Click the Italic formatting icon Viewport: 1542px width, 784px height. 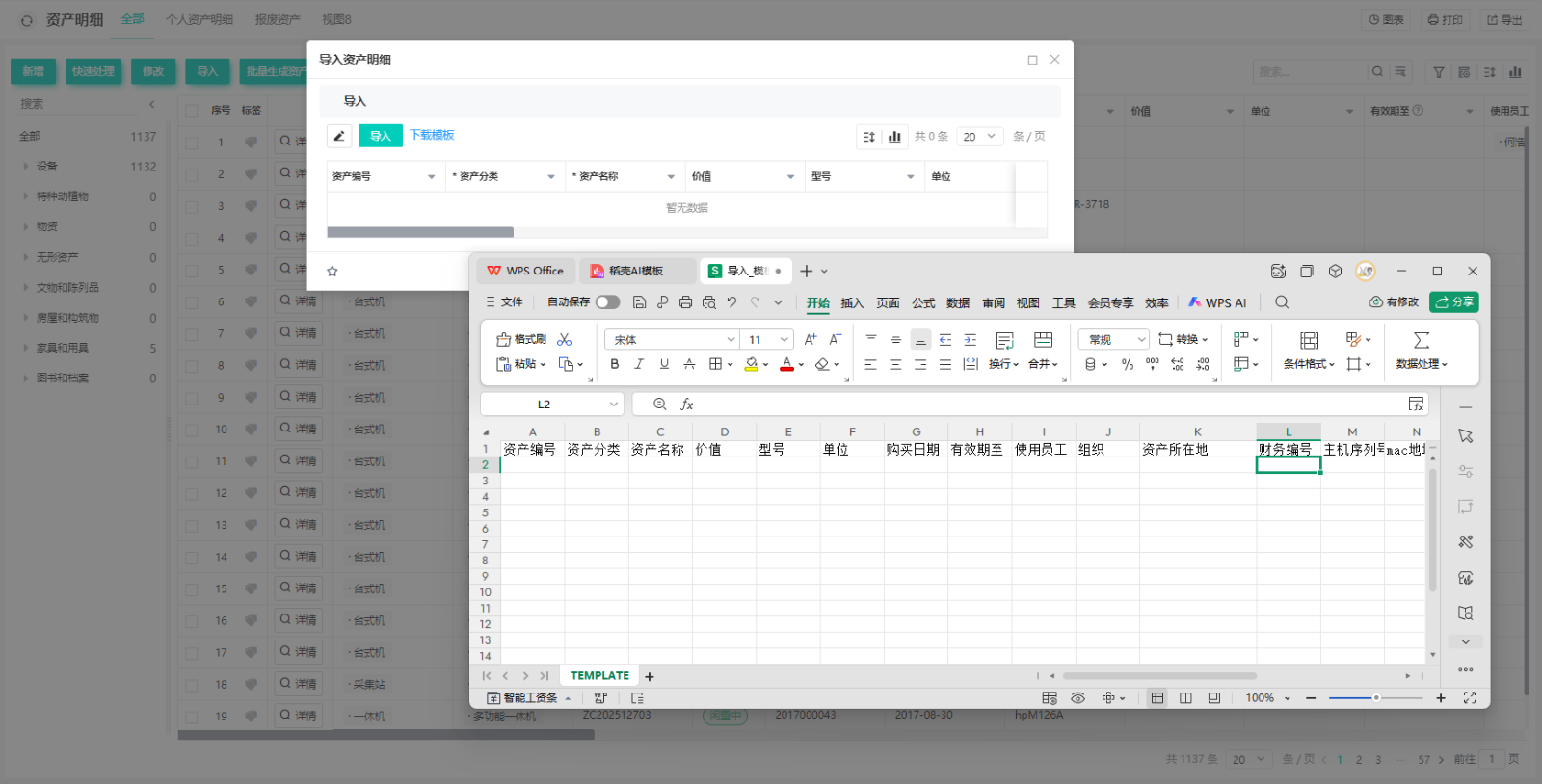639,364
